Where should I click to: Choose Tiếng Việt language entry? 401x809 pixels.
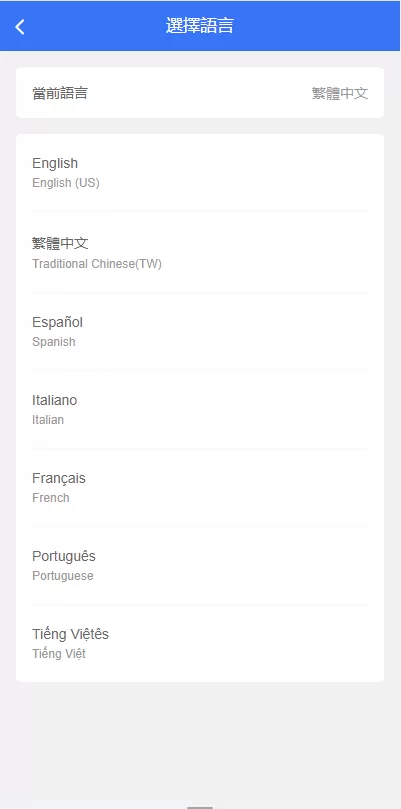[200, 643]
